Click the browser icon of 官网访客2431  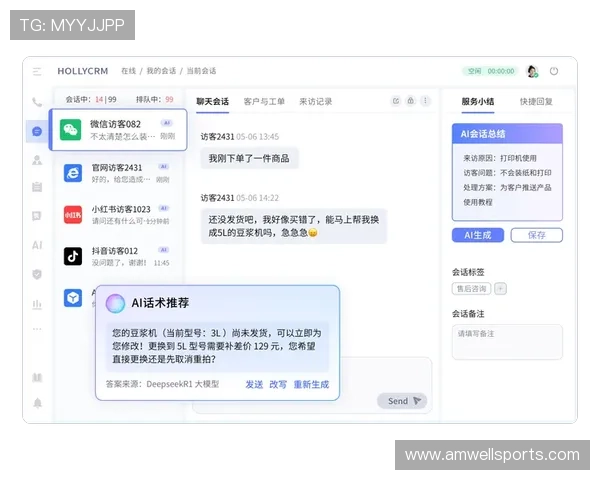pos(73,173)
